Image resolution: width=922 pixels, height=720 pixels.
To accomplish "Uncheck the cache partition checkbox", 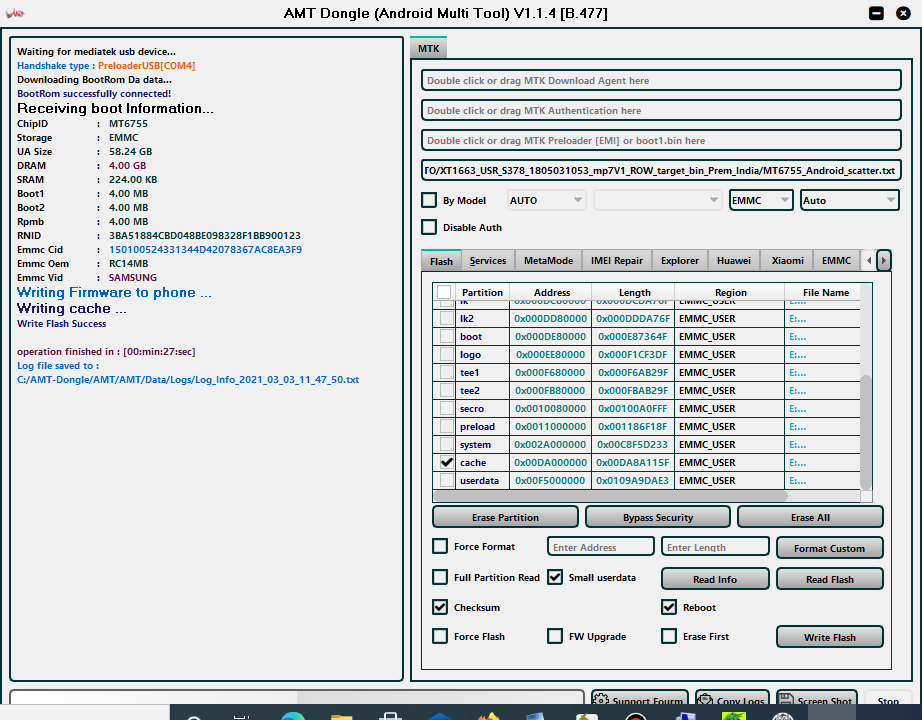I will (x=445, y=463).
